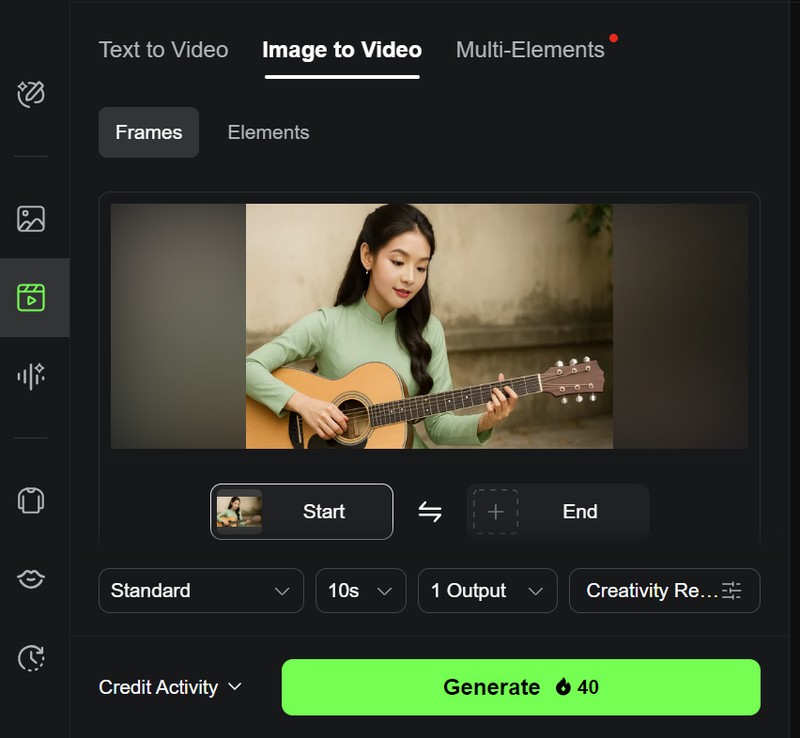The height and width of the screenshot is (738, 800).
Task: Switch to Elements mode
Action: [268, 133]
